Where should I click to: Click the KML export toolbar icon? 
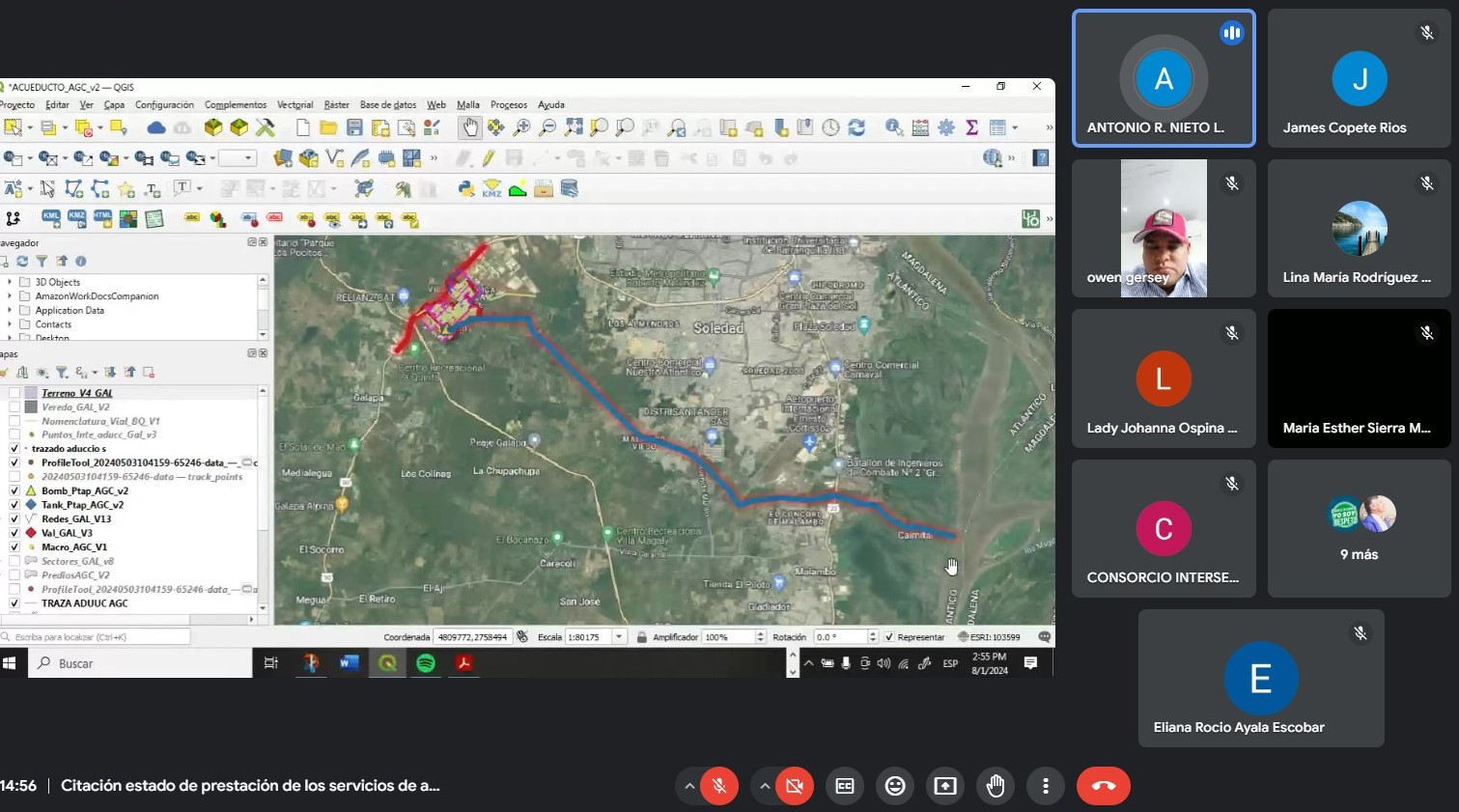coord(51,219)
